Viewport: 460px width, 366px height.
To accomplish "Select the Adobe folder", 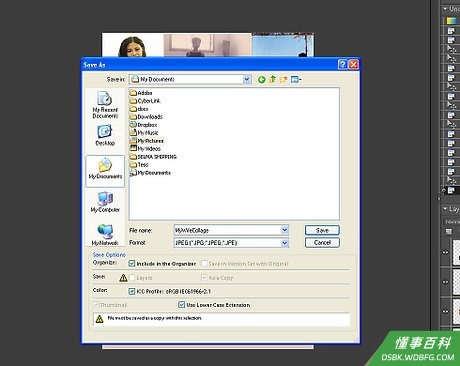I will 141,93.
